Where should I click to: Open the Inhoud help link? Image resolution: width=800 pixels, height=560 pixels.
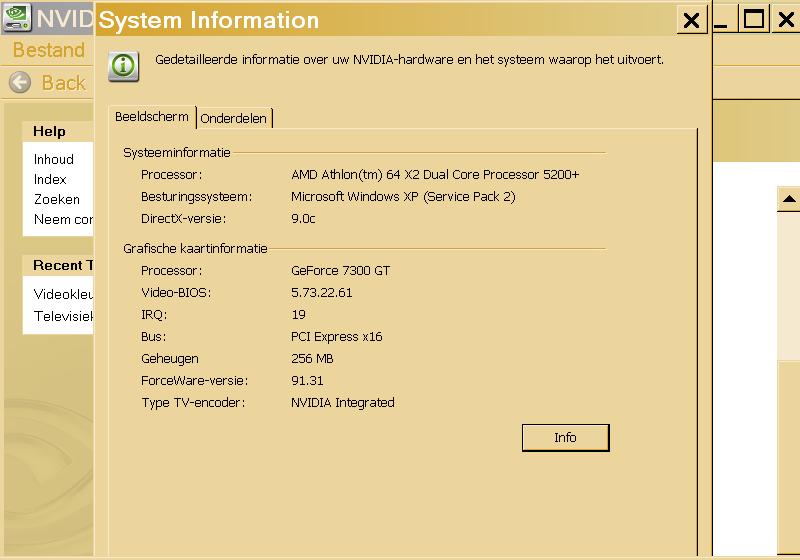coord(54,159)
